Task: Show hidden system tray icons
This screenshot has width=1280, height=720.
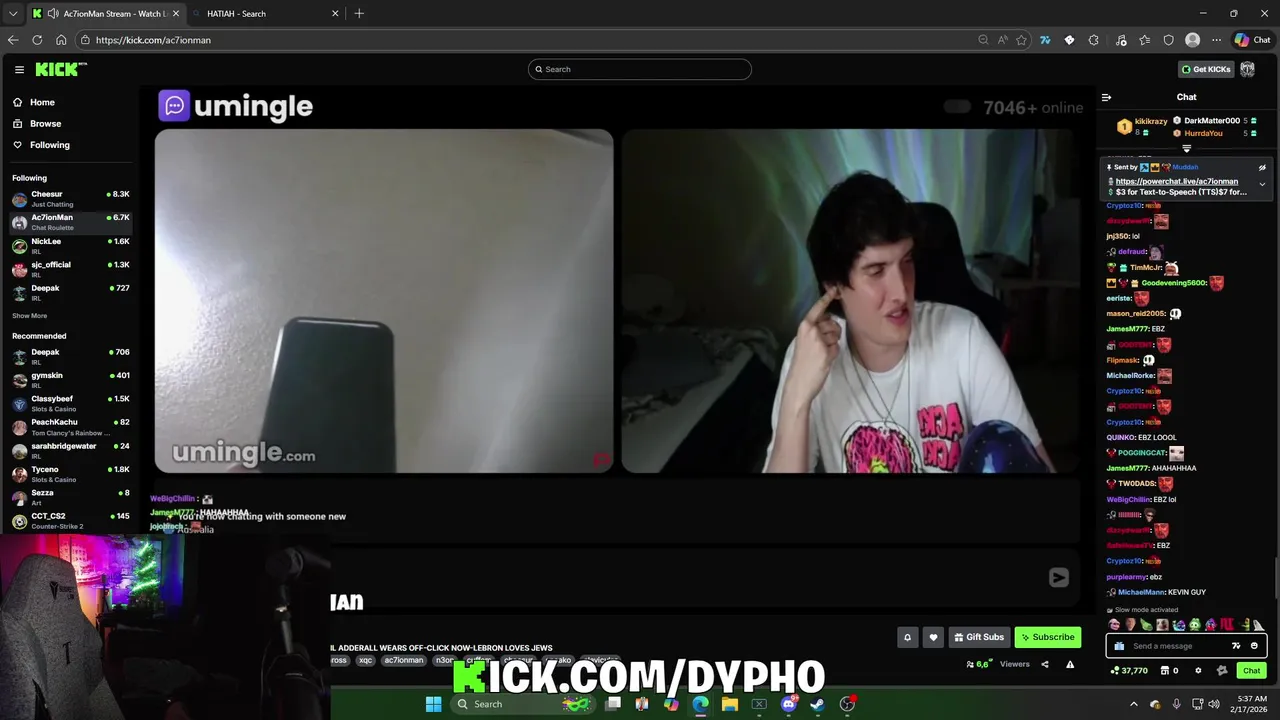Action: pos(1134,704)
